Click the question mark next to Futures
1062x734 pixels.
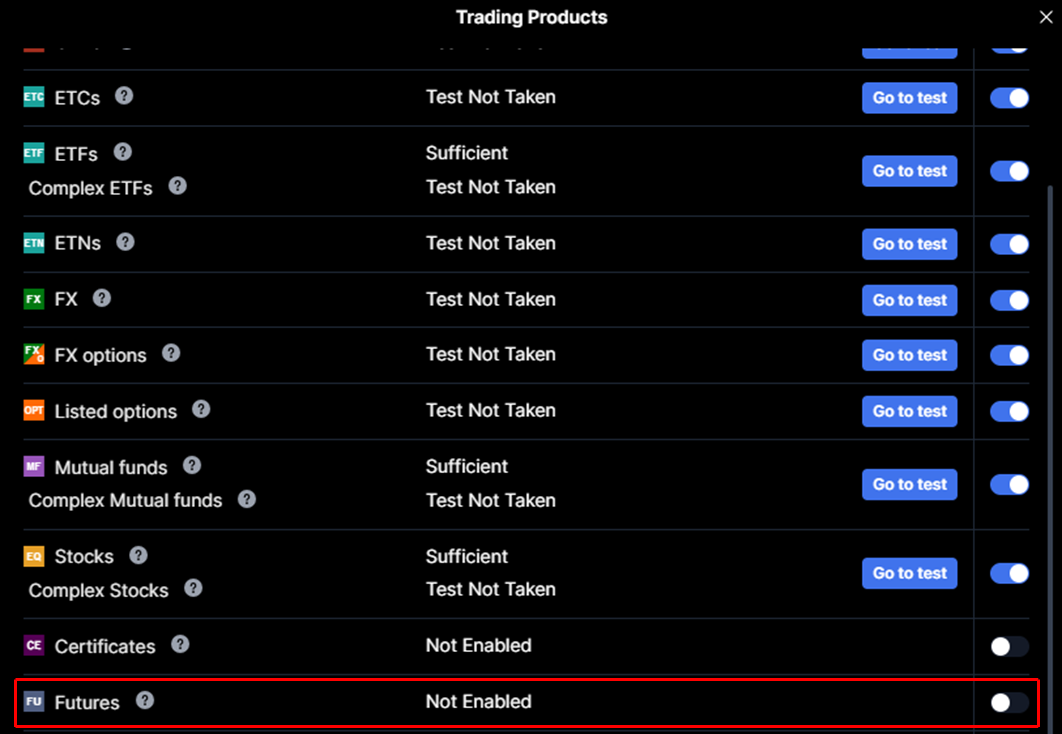tap(145, 700)
